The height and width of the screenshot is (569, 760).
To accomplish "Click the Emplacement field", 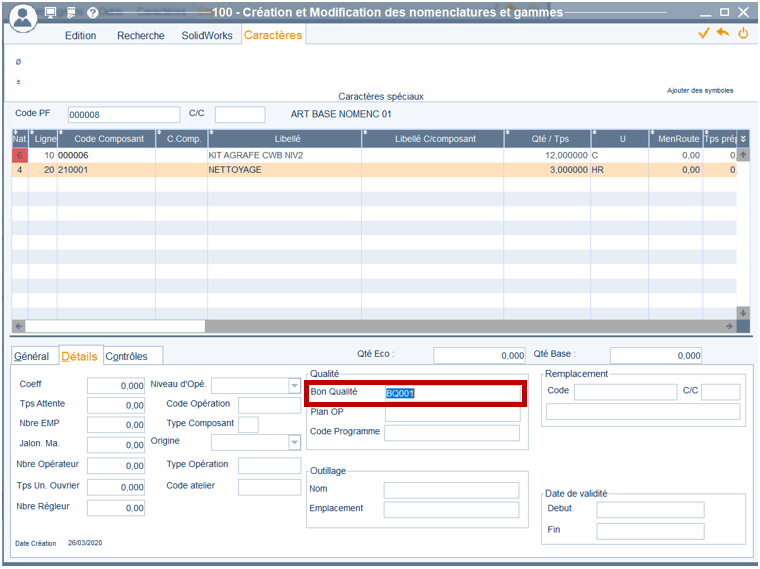I will tap(451, 510).
